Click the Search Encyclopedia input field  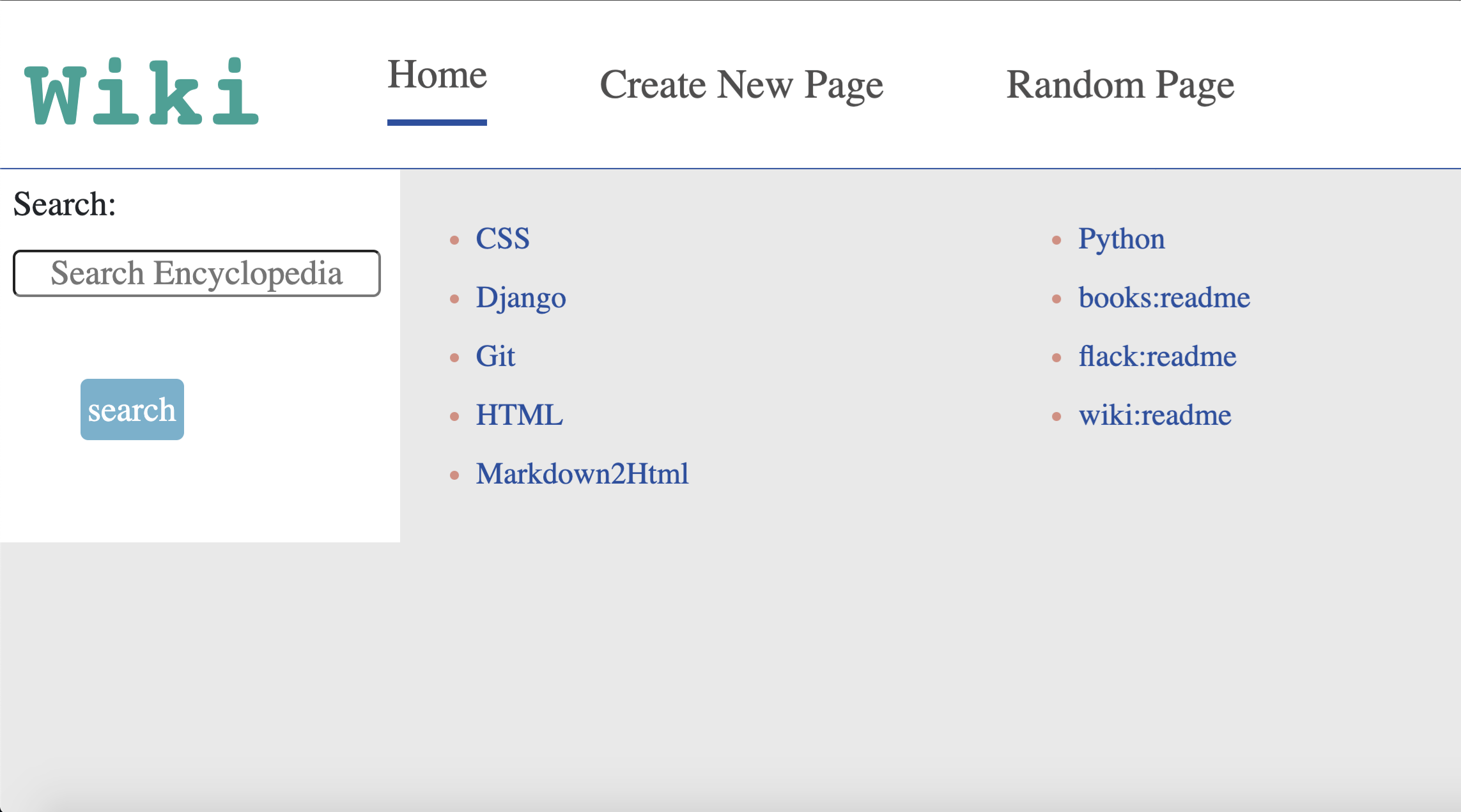pyautogui.click(x=197, y=271)
